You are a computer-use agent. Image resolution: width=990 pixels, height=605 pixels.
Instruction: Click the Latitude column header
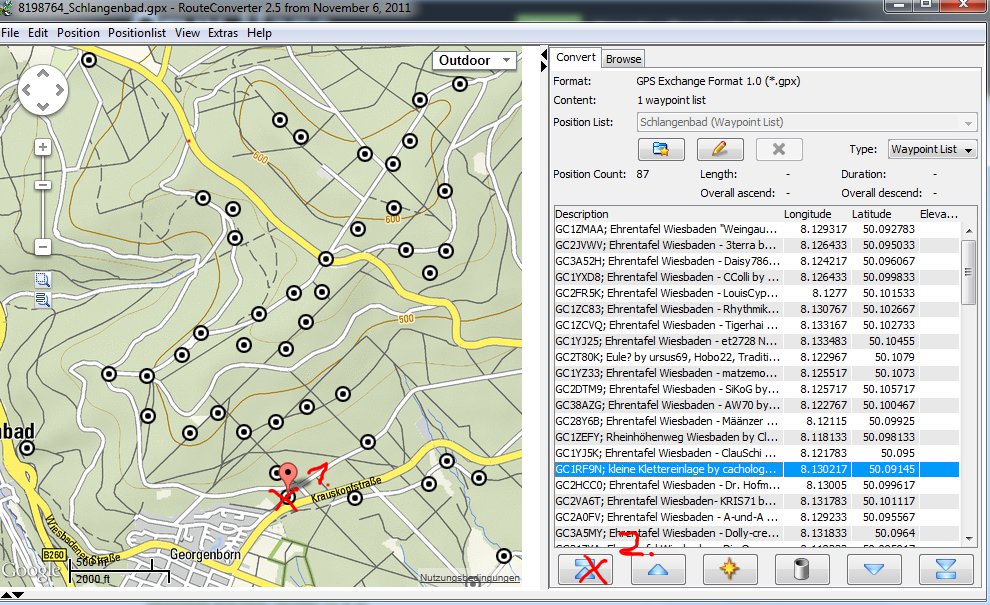pos(885,214)
